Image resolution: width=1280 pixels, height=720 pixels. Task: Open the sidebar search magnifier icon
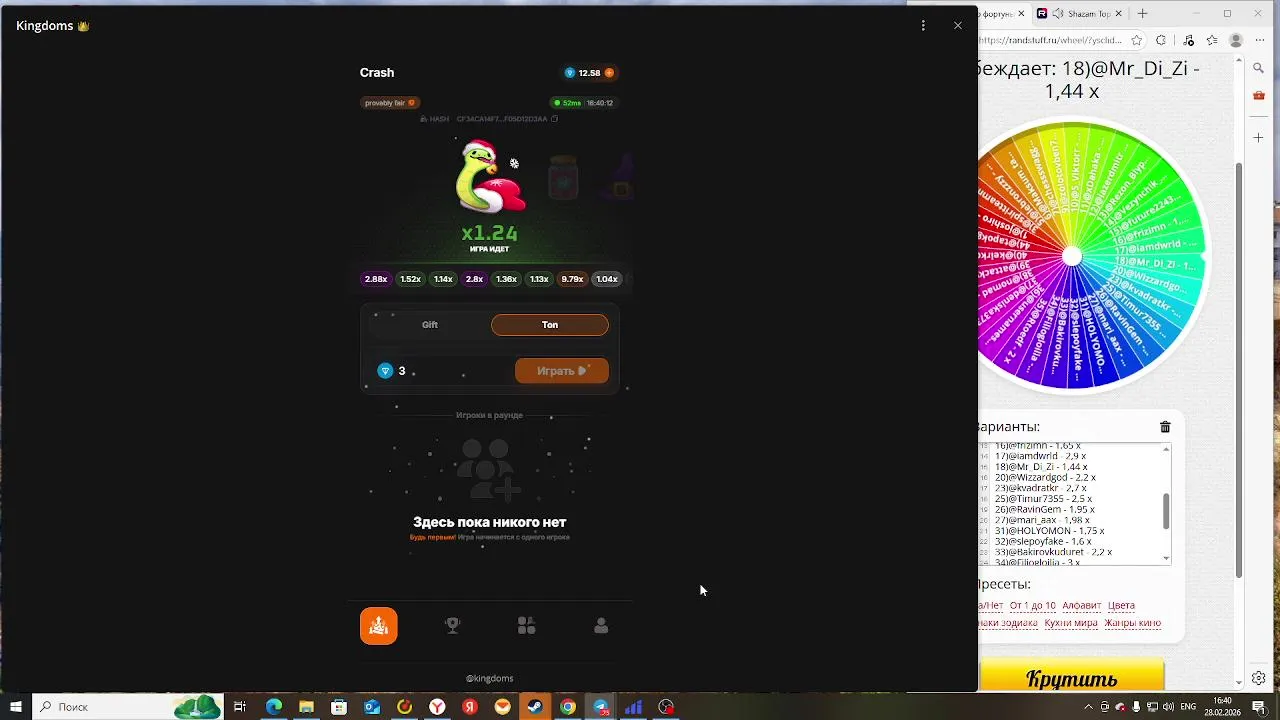(1259, 68)
